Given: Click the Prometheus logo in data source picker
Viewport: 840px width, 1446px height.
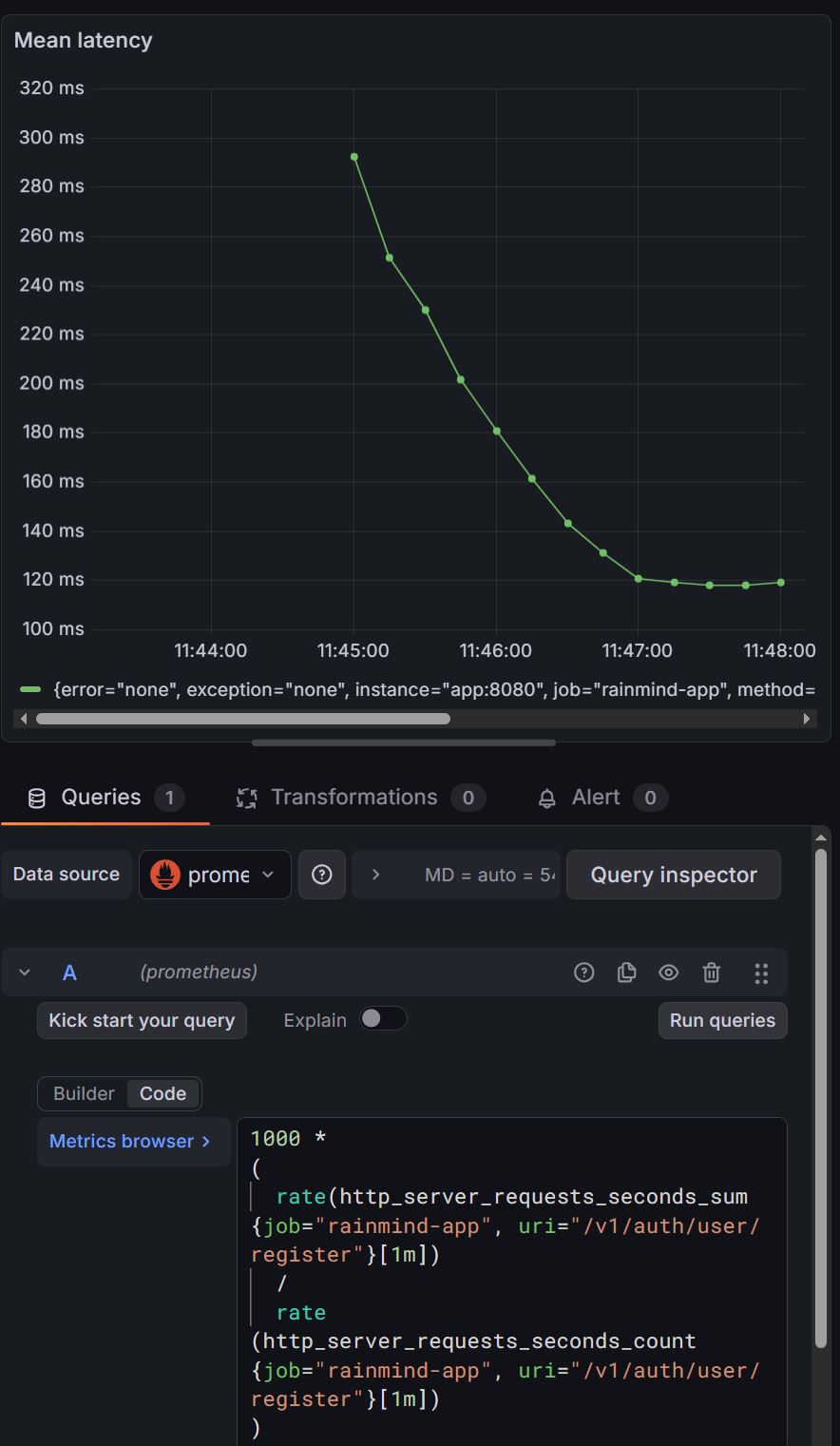Looking at the screenshot, I should 165,875.
